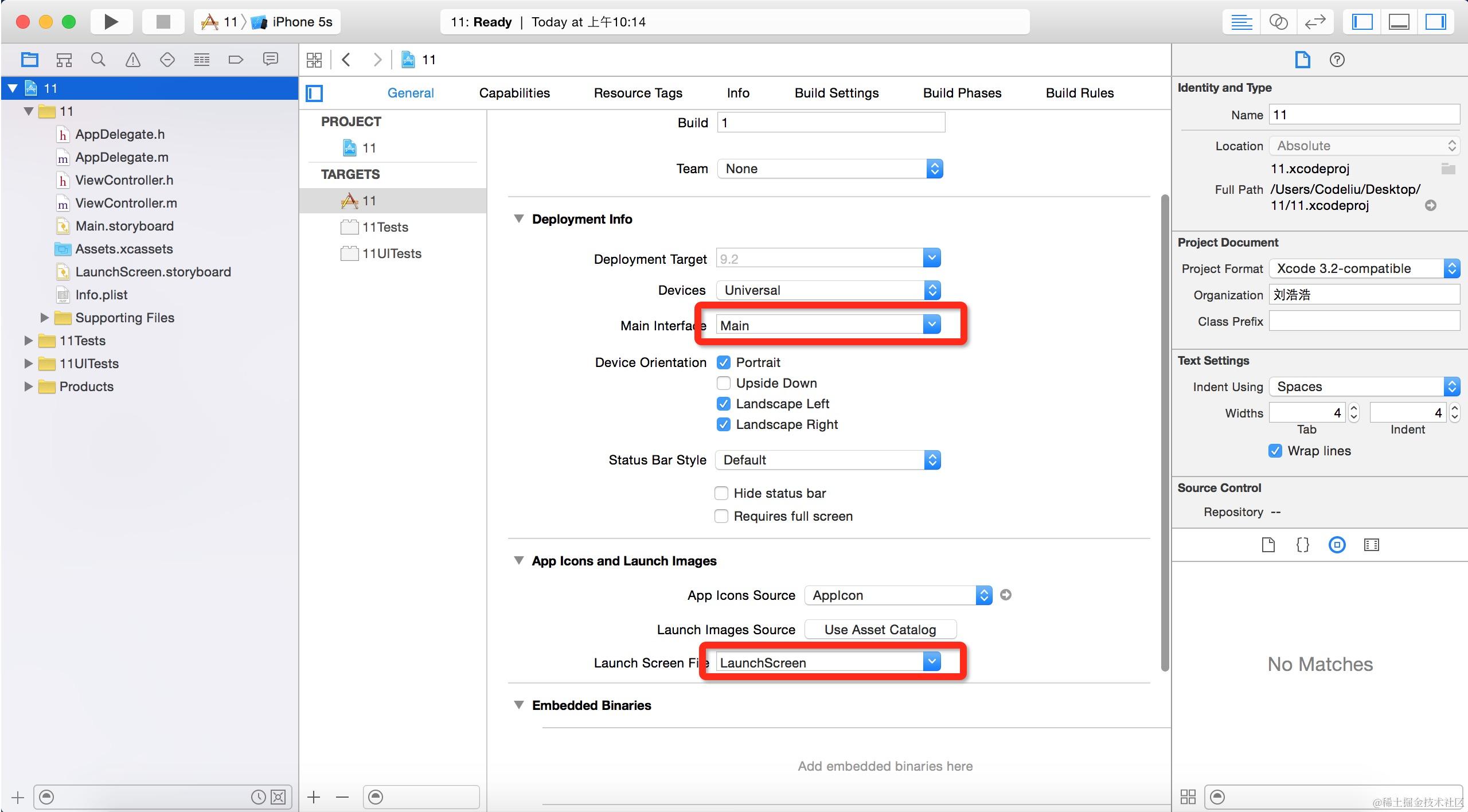Show the Issue navigator warning icon
This screenshot has height=812, width=1468.
tap(132, 60)
